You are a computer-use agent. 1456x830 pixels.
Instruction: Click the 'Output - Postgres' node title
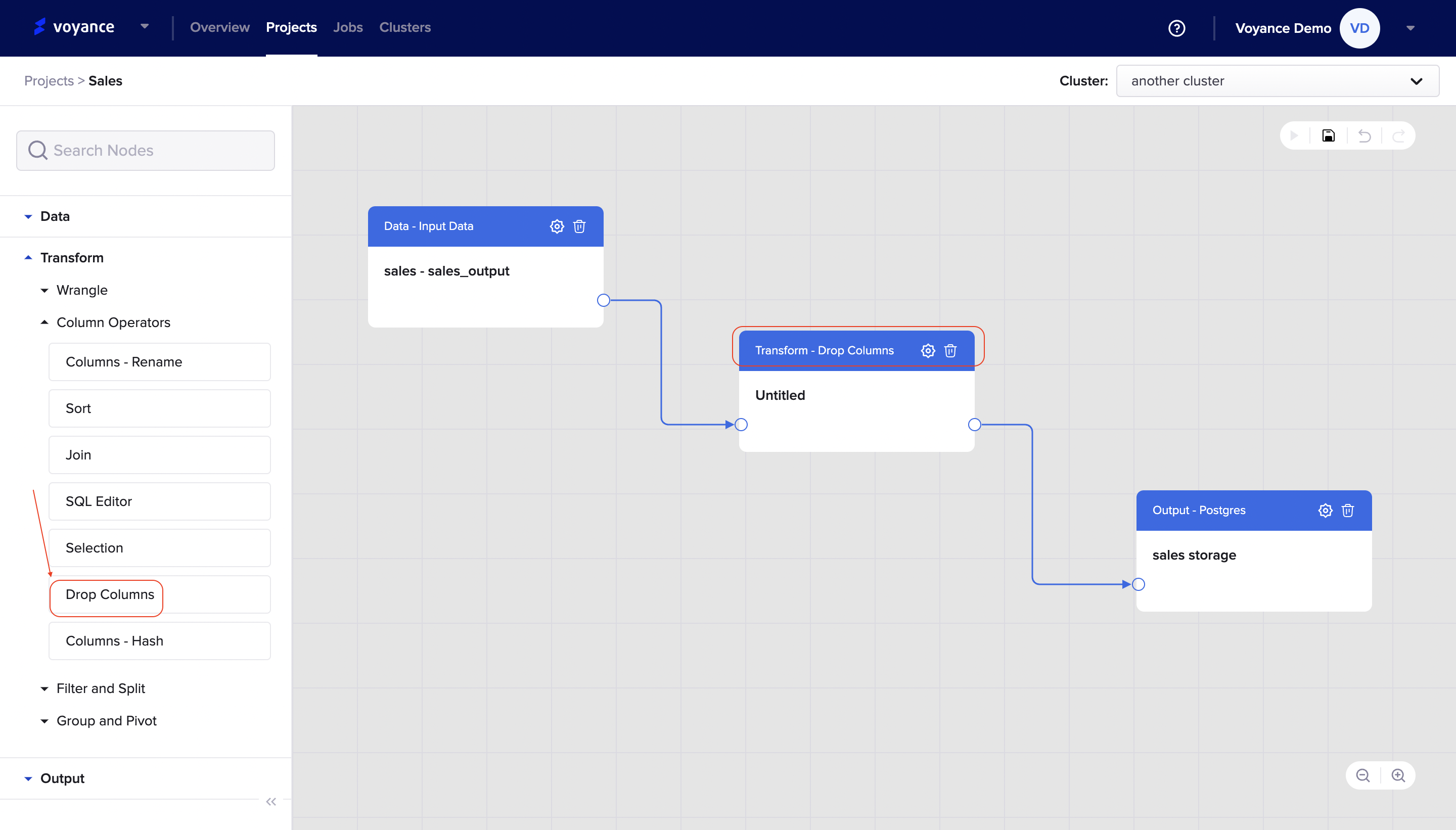click(1198, 510)
